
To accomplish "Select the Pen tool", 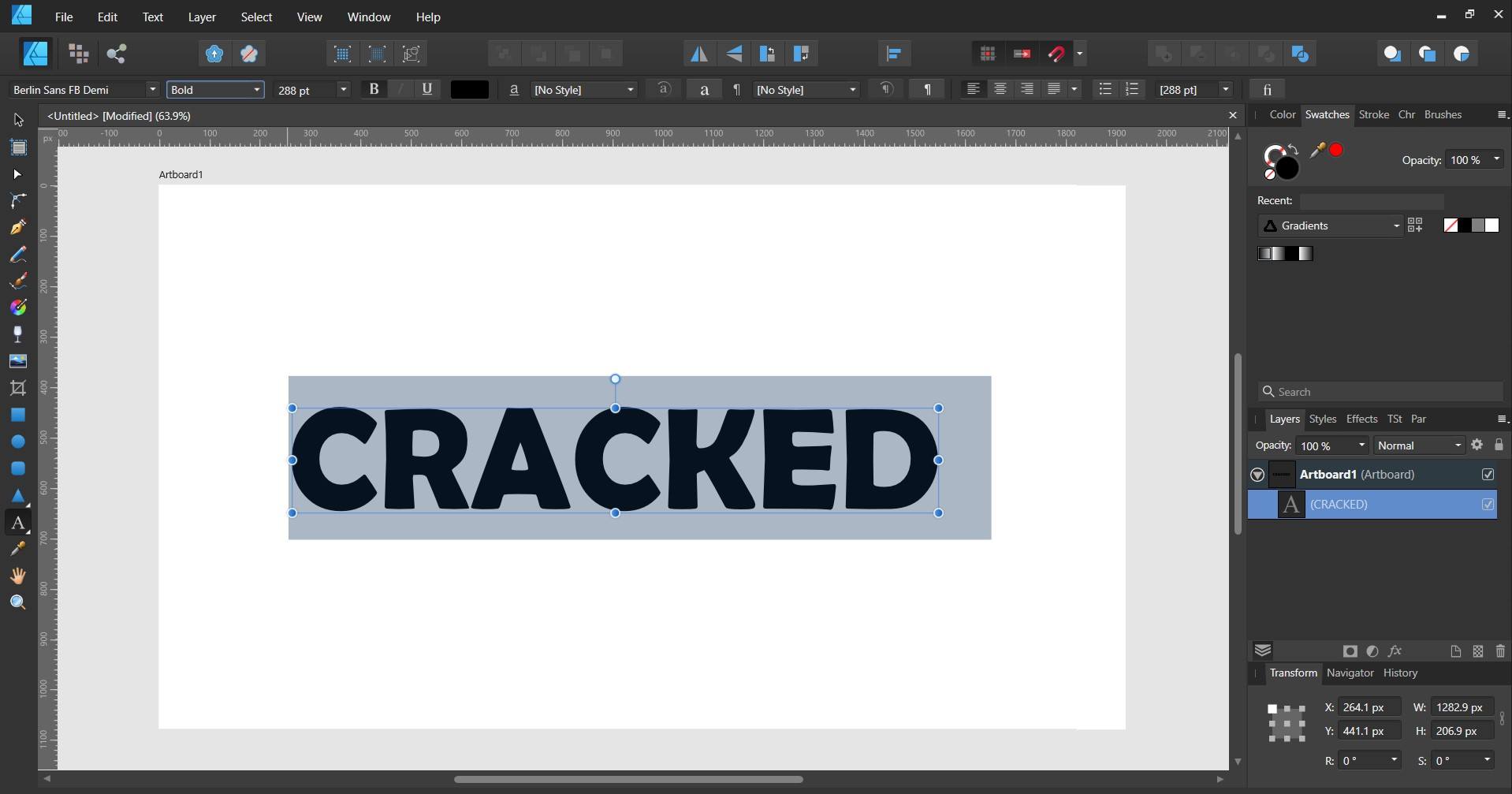I will click(17, 226).
